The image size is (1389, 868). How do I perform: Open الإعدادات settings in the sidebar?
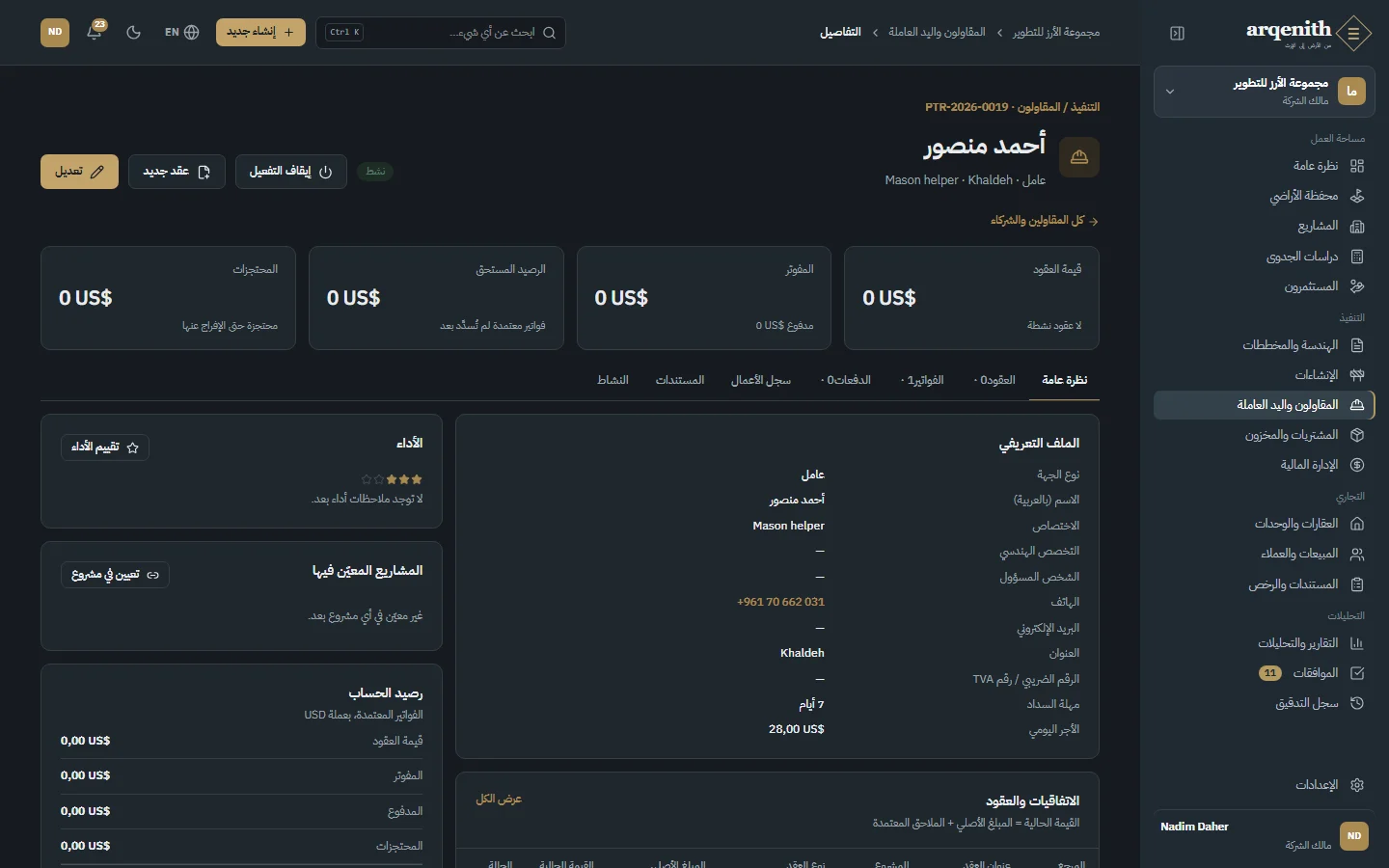(1264, 785)
